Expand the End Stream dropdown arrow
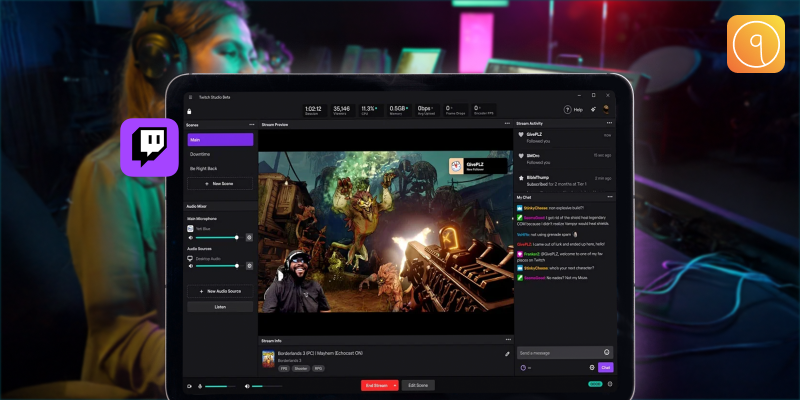This screenshot has width=800, height=400. tap(395, 386)
